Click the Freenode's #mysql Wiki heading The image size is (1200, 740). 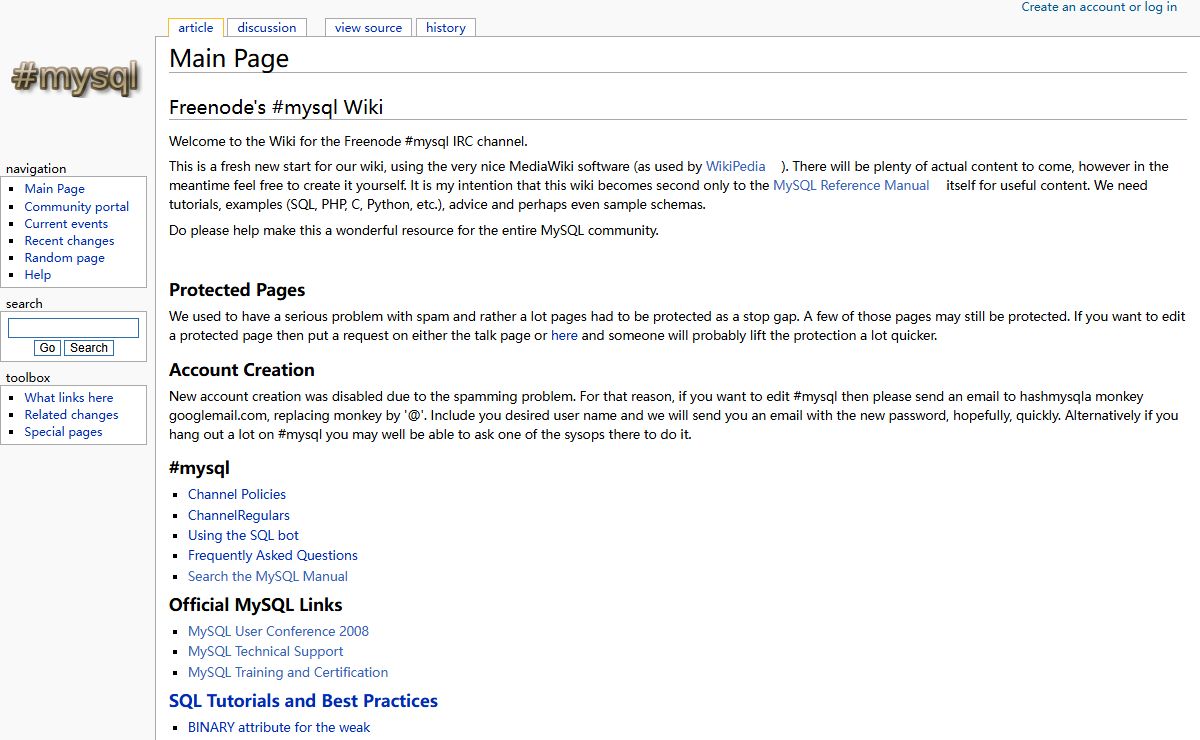coord(276,107)
